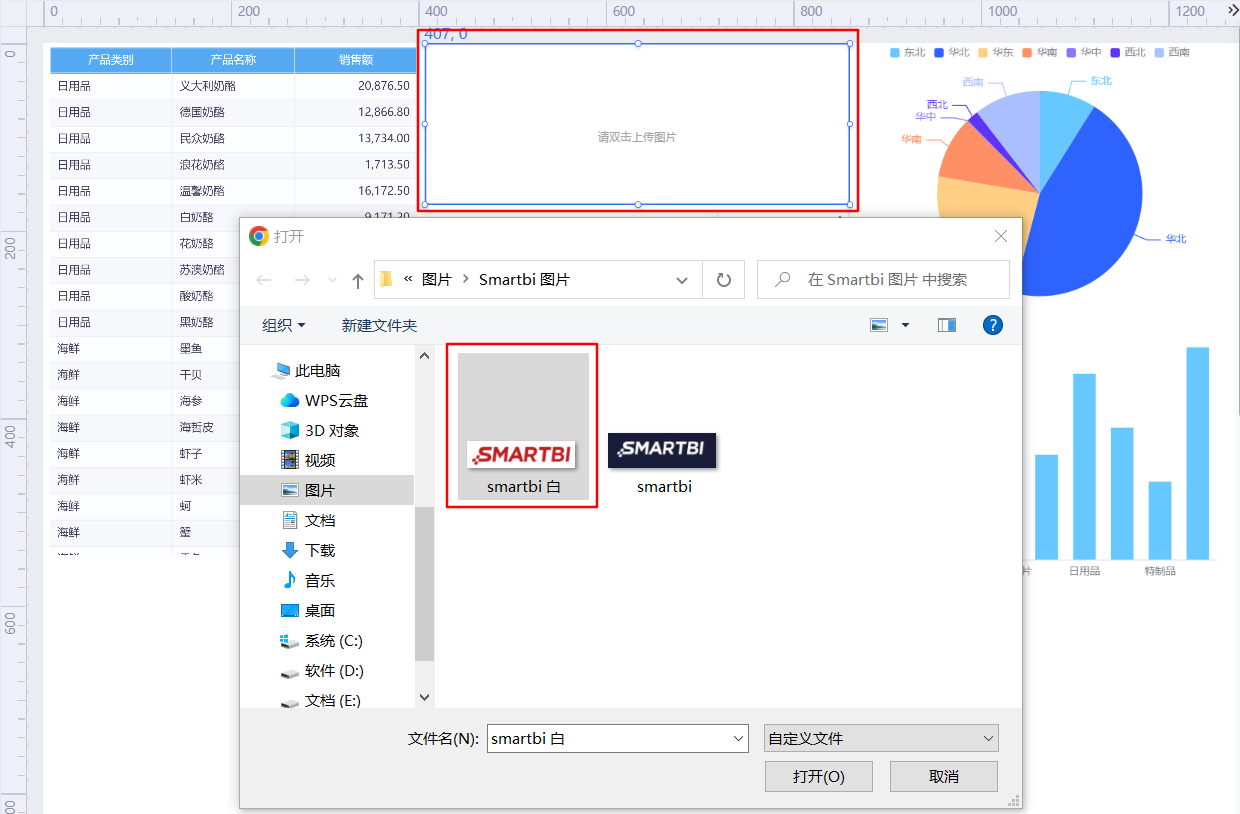Click 销售额 table header
1240x814 pixels.
[x=356, y=60]
